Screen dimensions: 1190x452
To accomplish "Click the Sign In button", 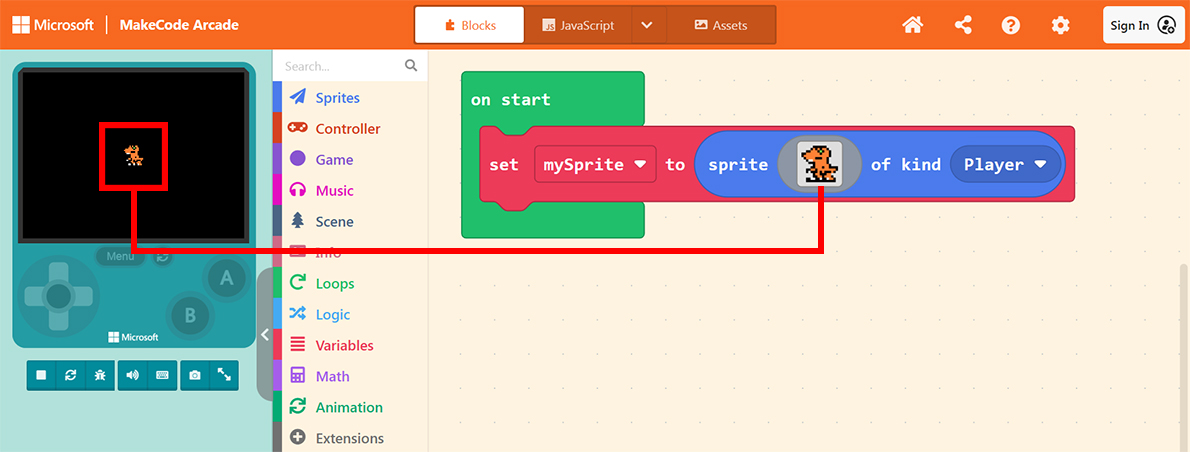I will click(x=1143, y=25).
